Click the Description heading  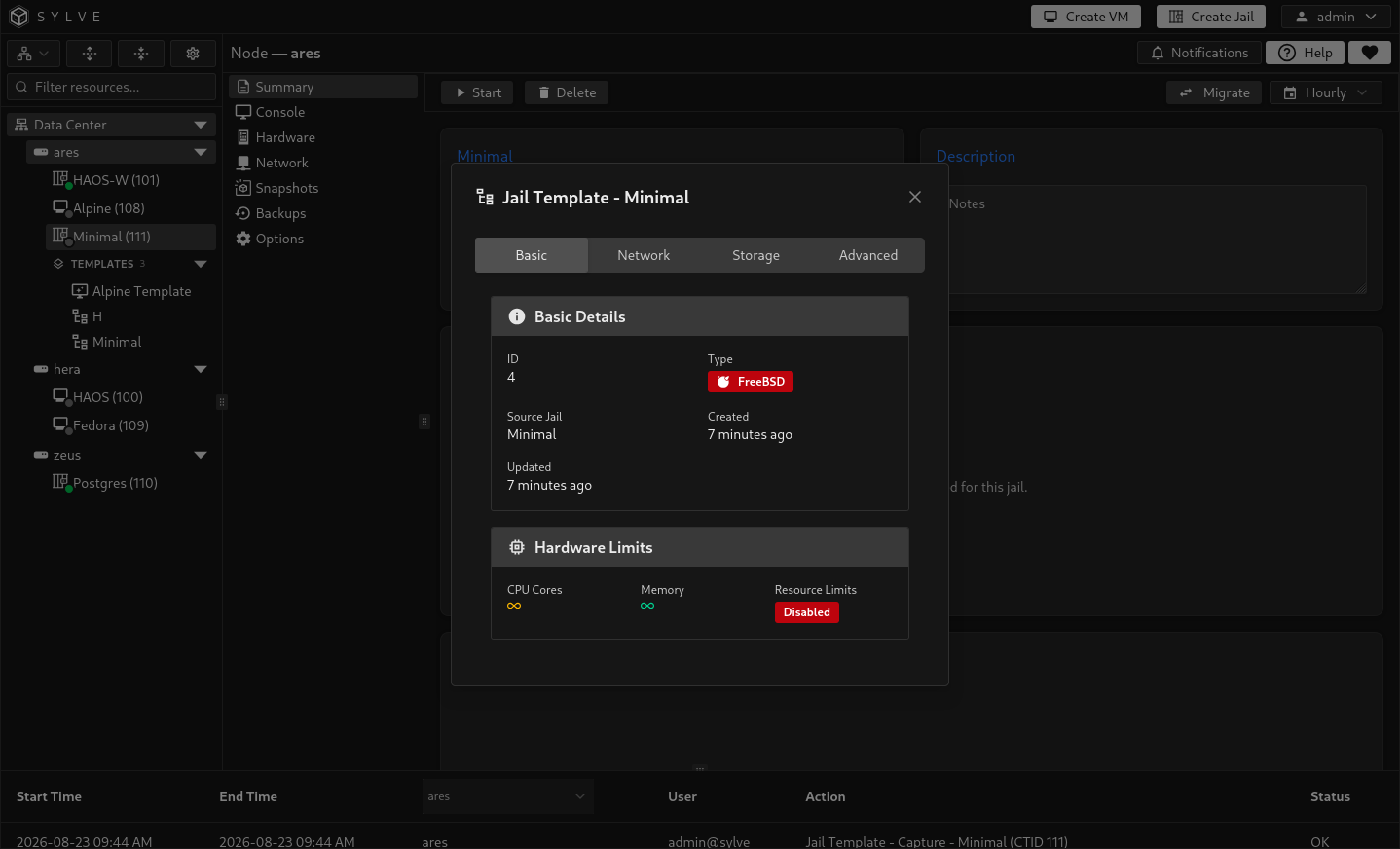(976, 156)
